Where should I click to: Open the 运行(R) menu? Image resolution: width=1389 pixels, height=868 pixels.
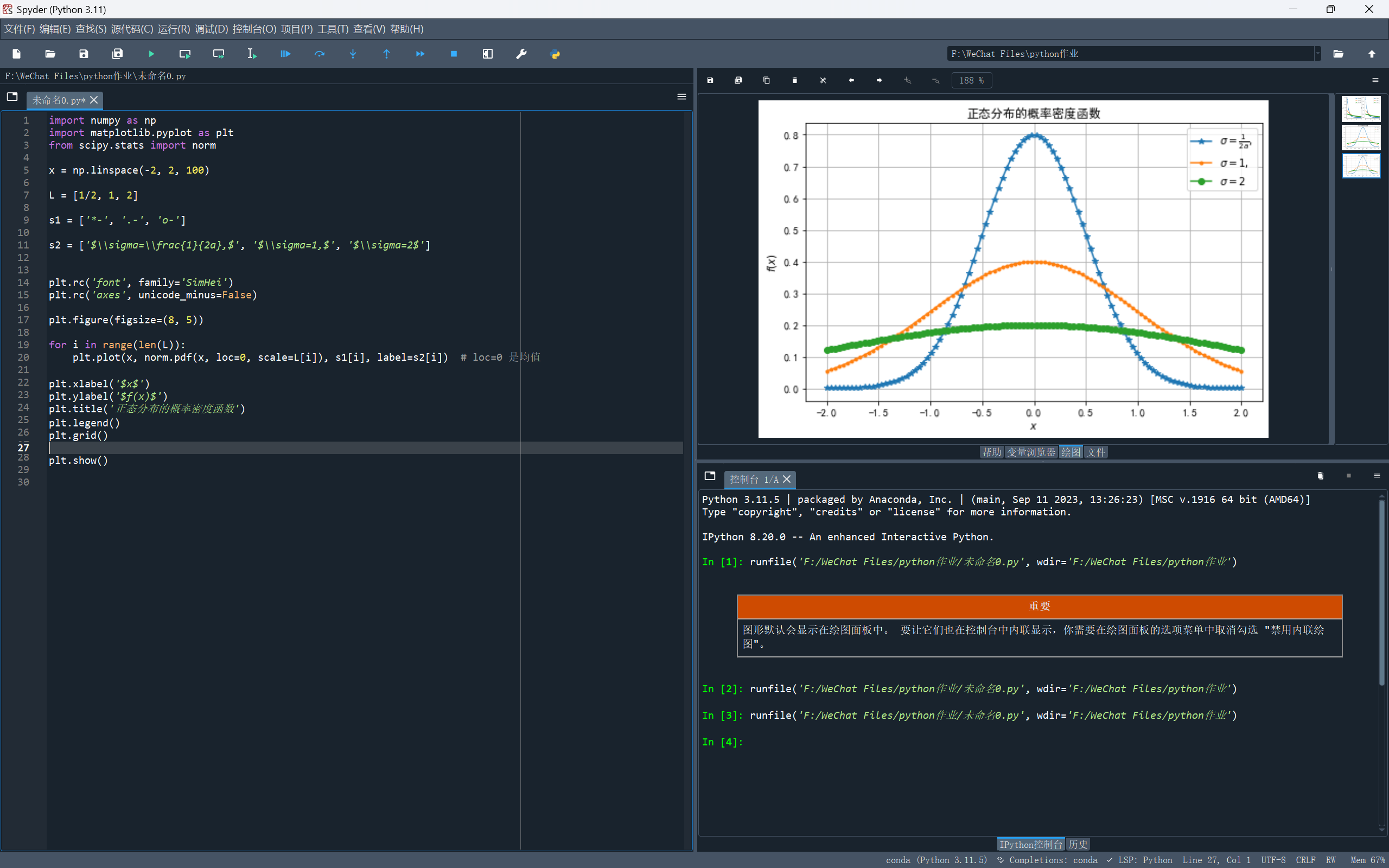click(x=173, y=29)
